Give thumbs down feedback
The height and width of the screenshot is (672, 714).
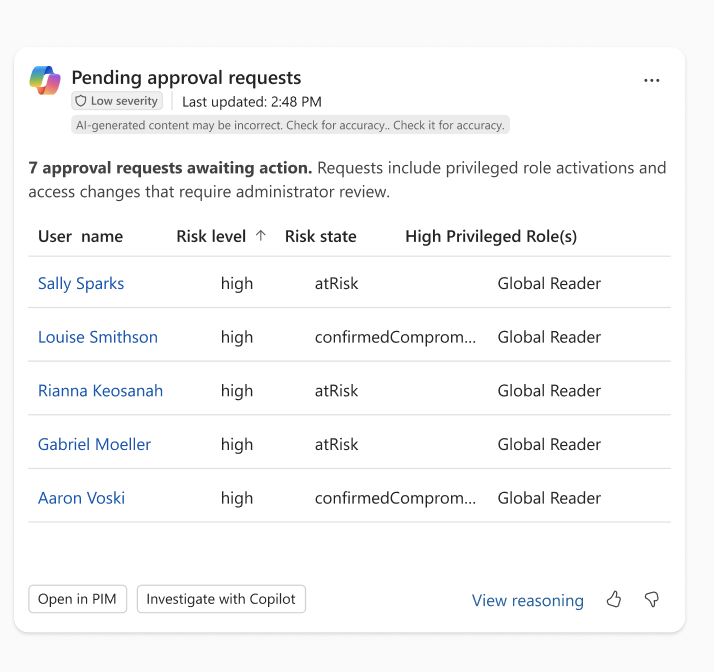coord(652,600)
